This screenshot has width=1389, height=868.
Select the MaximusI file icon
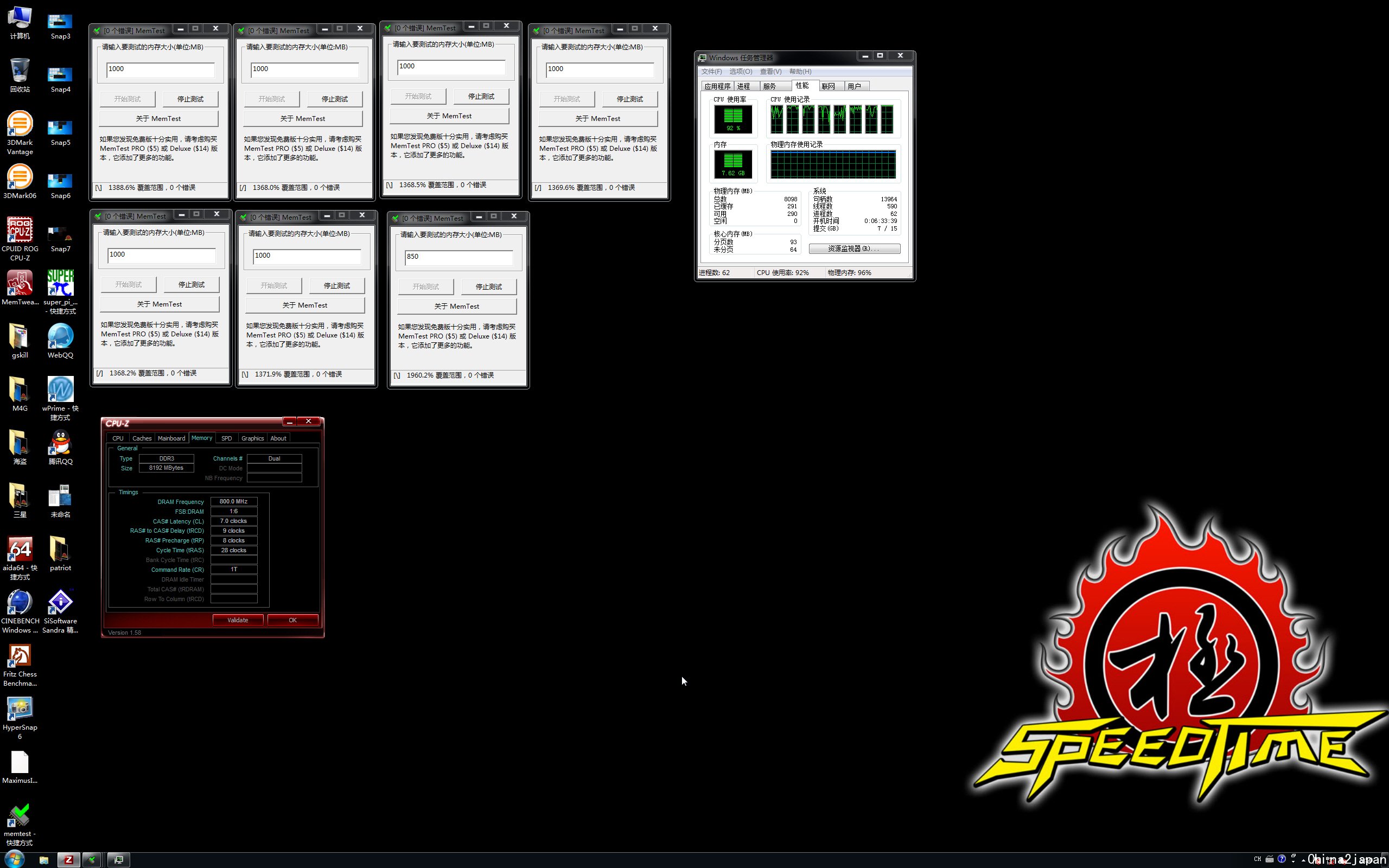pyautogui.click(x=20, y=767)
